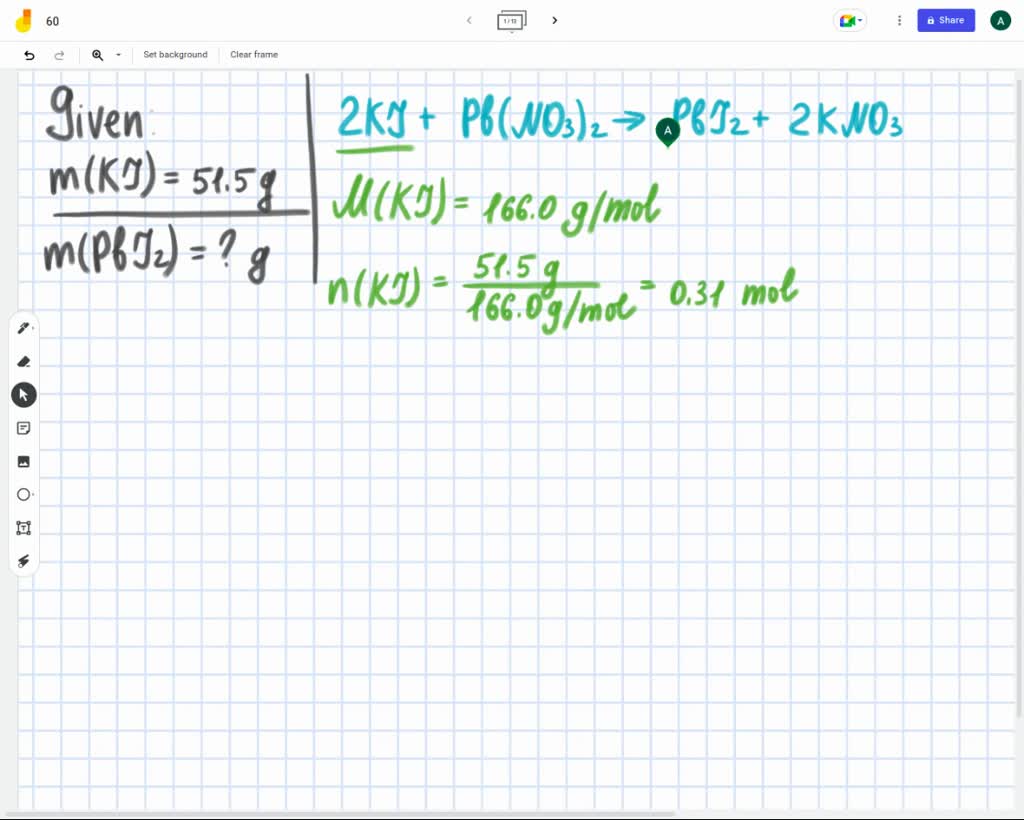1024x820 pixels.
Task: Add a text box
Action: pos(23,527)
